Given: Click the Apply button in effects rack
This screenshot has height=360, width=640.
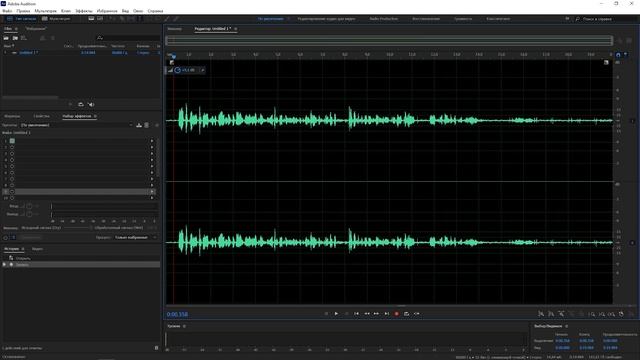Looking at the screenshot, I should (x=31, y=238).
